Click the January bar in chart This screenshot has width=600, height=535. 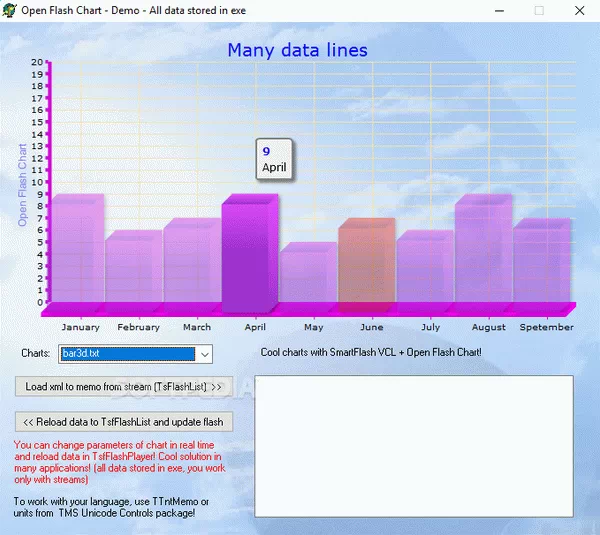point(77,255)
